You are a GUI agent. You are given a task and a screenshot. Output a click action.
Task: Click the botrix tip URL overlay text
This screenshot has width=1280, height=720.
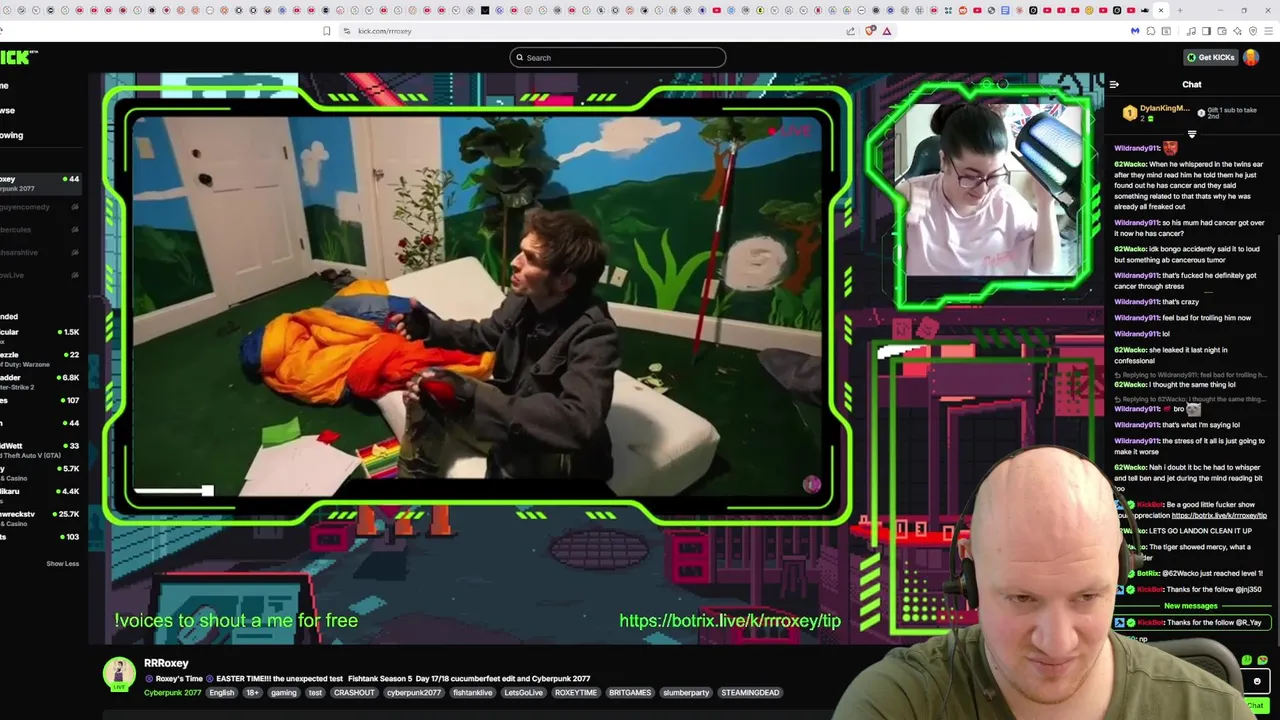[730, 621]
